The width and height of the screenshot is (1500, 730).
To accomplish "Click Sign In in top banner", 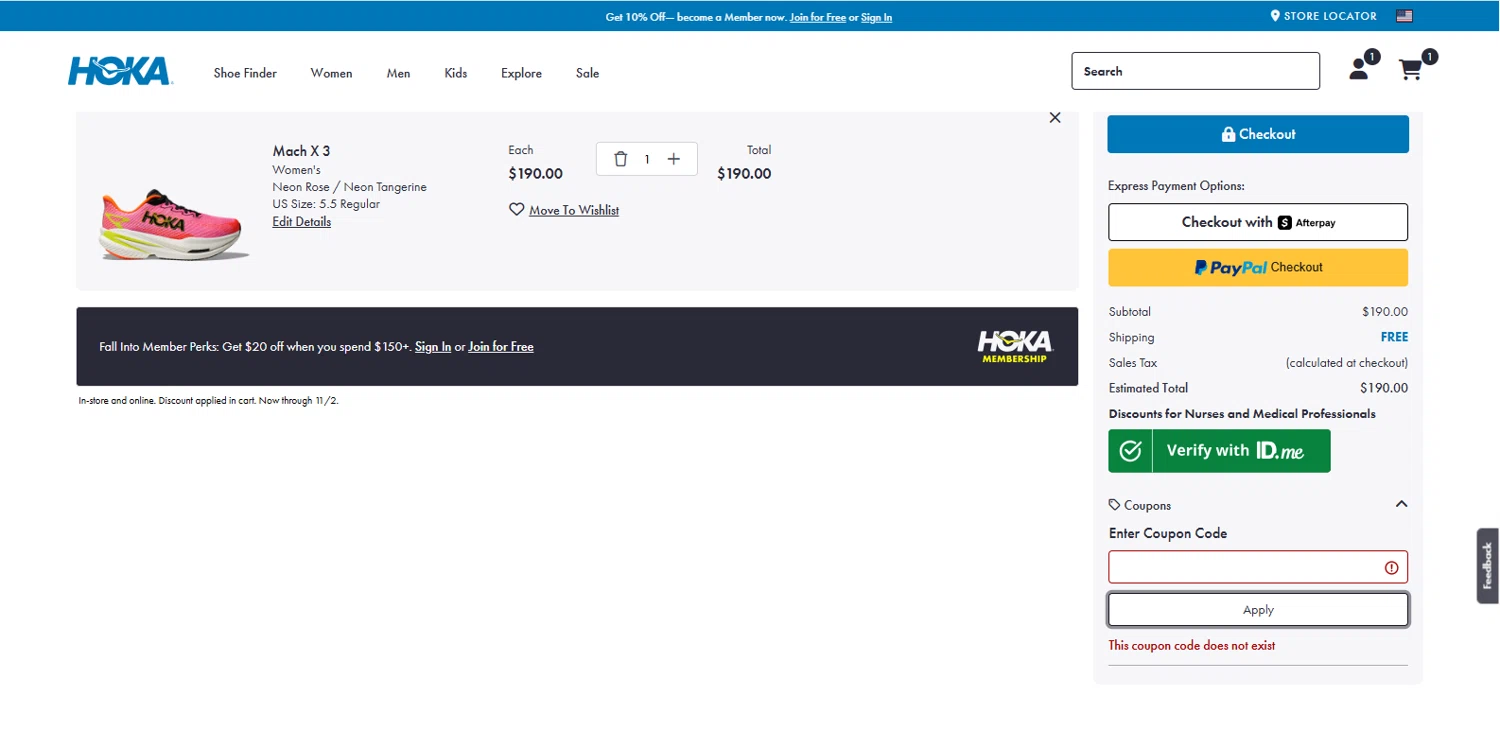I will (x=876, y=17).
